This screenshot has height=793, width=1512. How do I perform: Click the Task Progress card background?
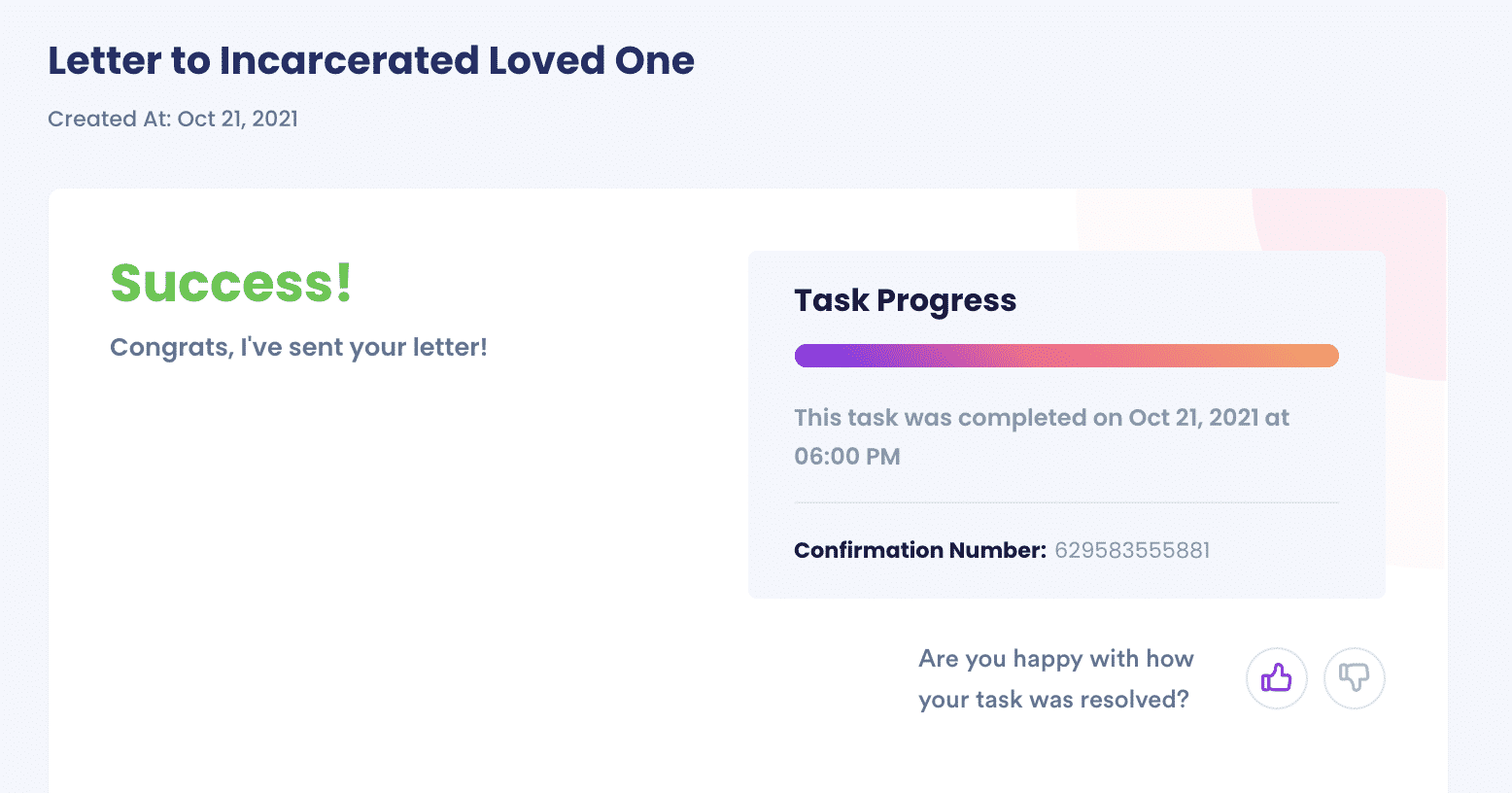coord(1067,425)
